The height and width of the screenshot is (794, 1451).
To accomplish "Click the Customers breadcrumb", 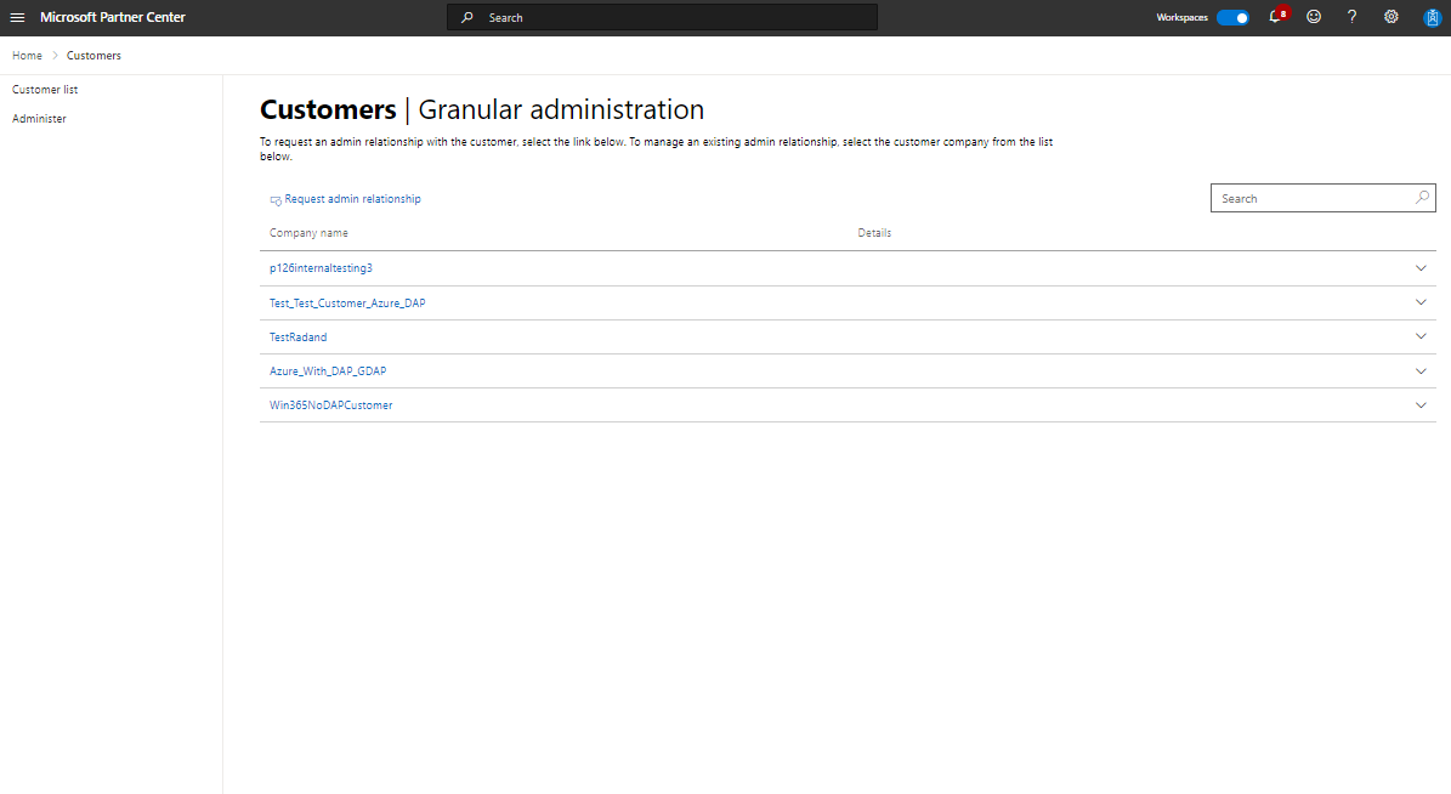I will point(94,56).
